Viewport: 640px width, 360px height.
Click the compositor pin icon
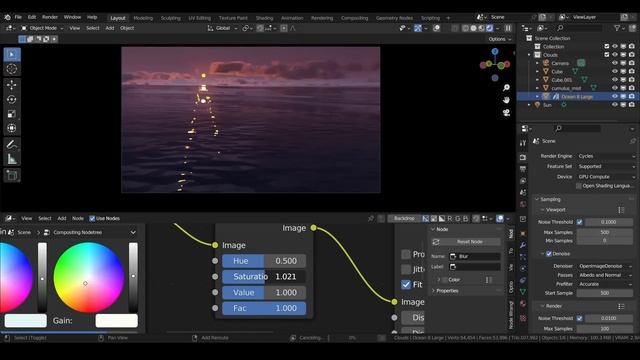[371, 218]
